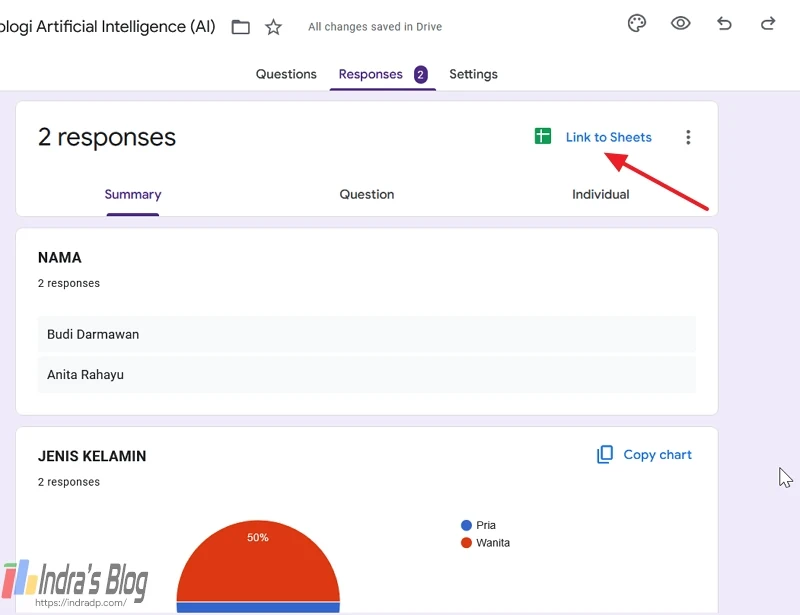The image size is (800, 615).
Task: Switch to the Questions tab
Action: [286, 73]
